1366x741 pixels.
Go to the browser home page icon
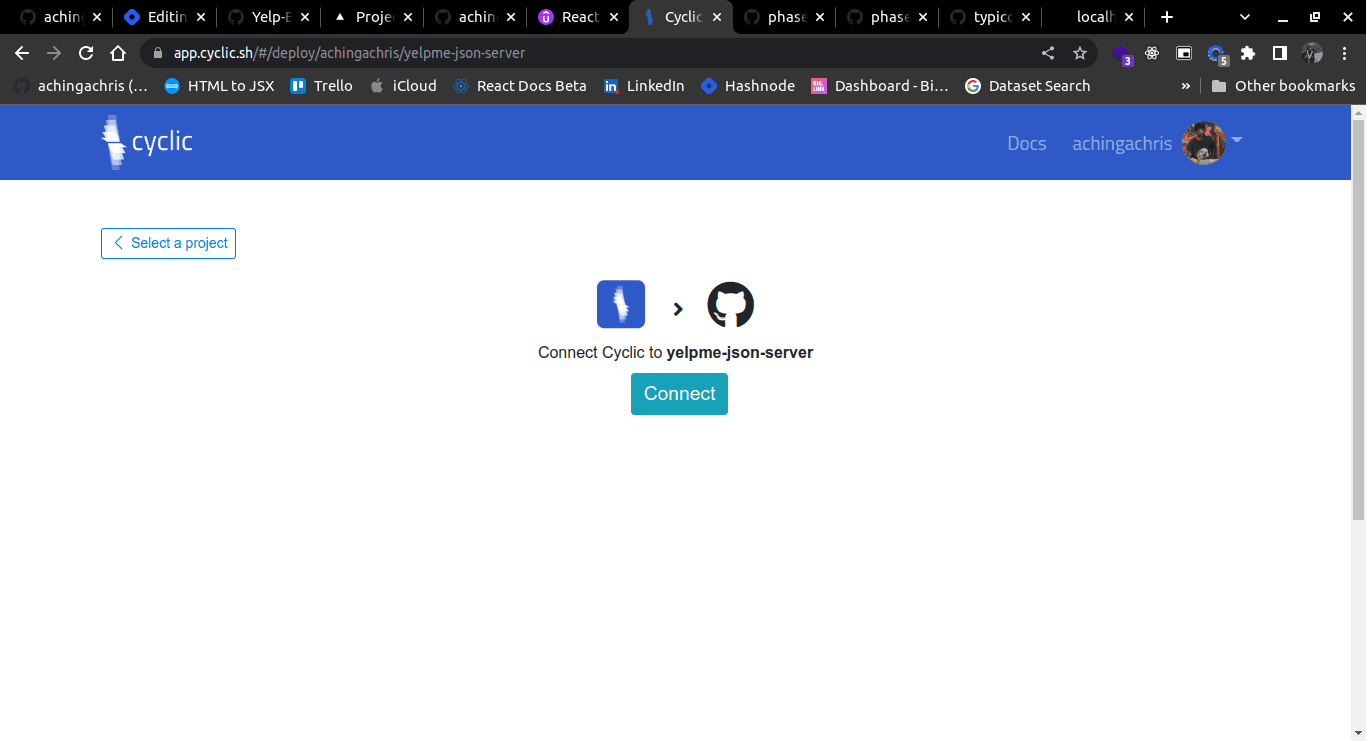(x=118, y=53)
